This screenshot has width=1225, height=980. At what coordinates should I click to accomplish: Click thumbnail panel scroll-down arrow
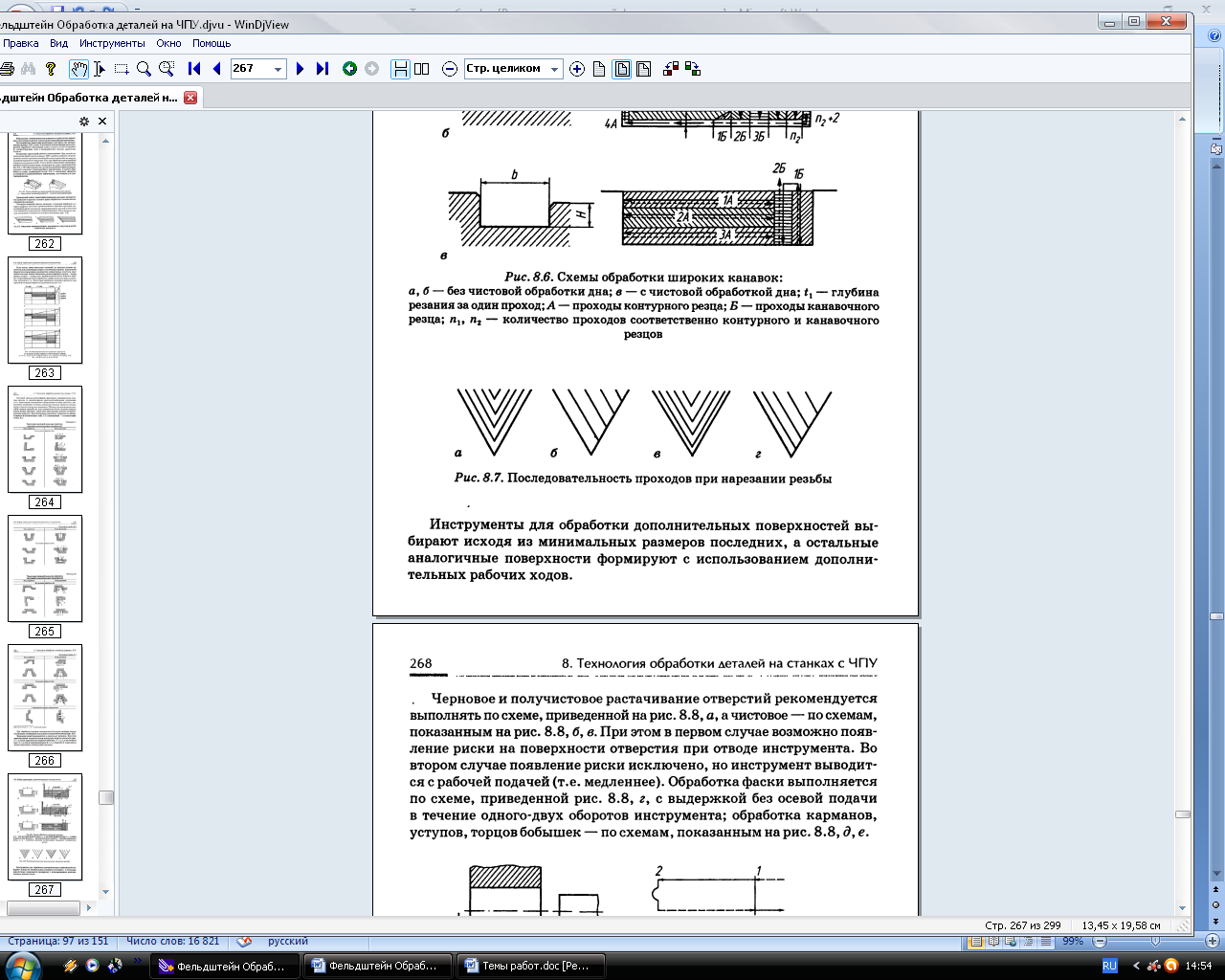pyautogui.click(x=106, y=891)
